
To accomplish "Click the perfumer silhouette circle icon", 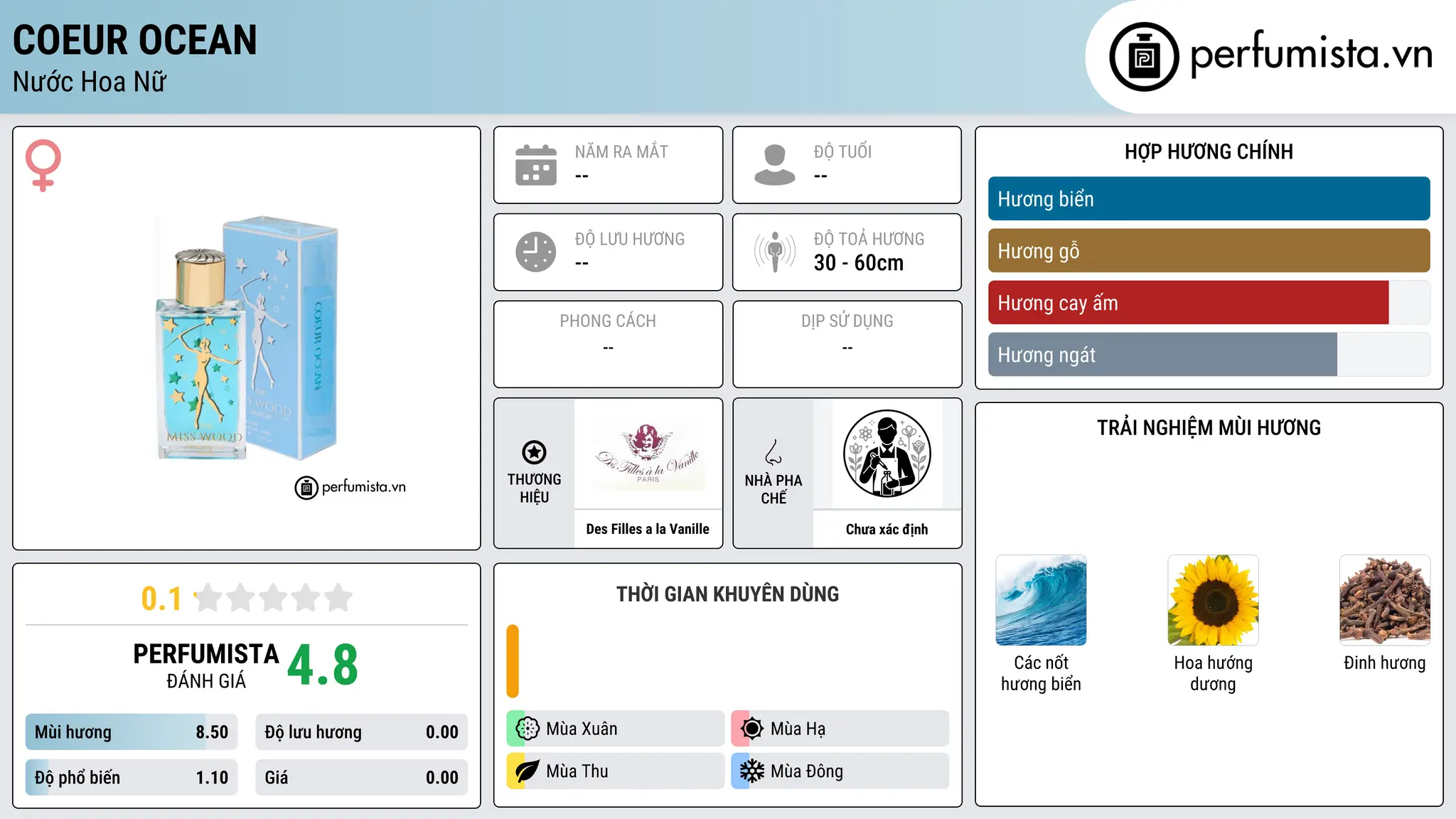I will click(x=887, y=454).
